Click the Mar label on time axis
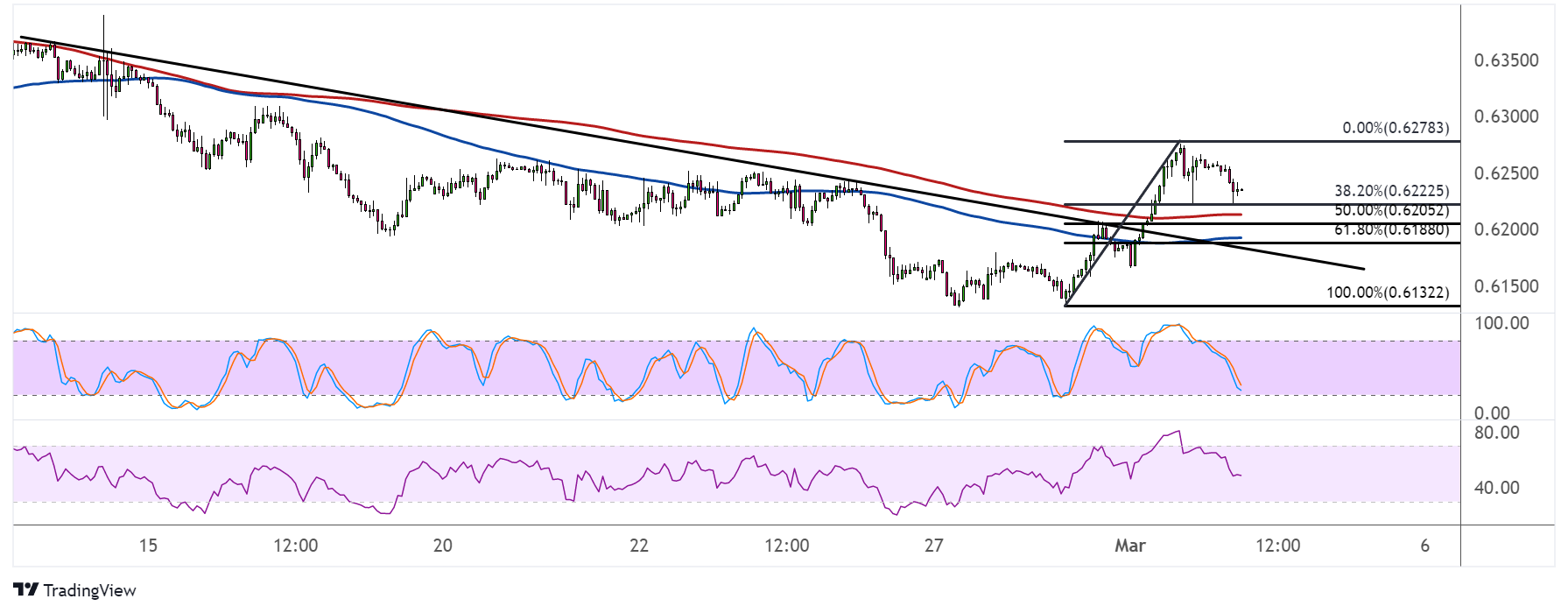 click(x=1130, y=546)
